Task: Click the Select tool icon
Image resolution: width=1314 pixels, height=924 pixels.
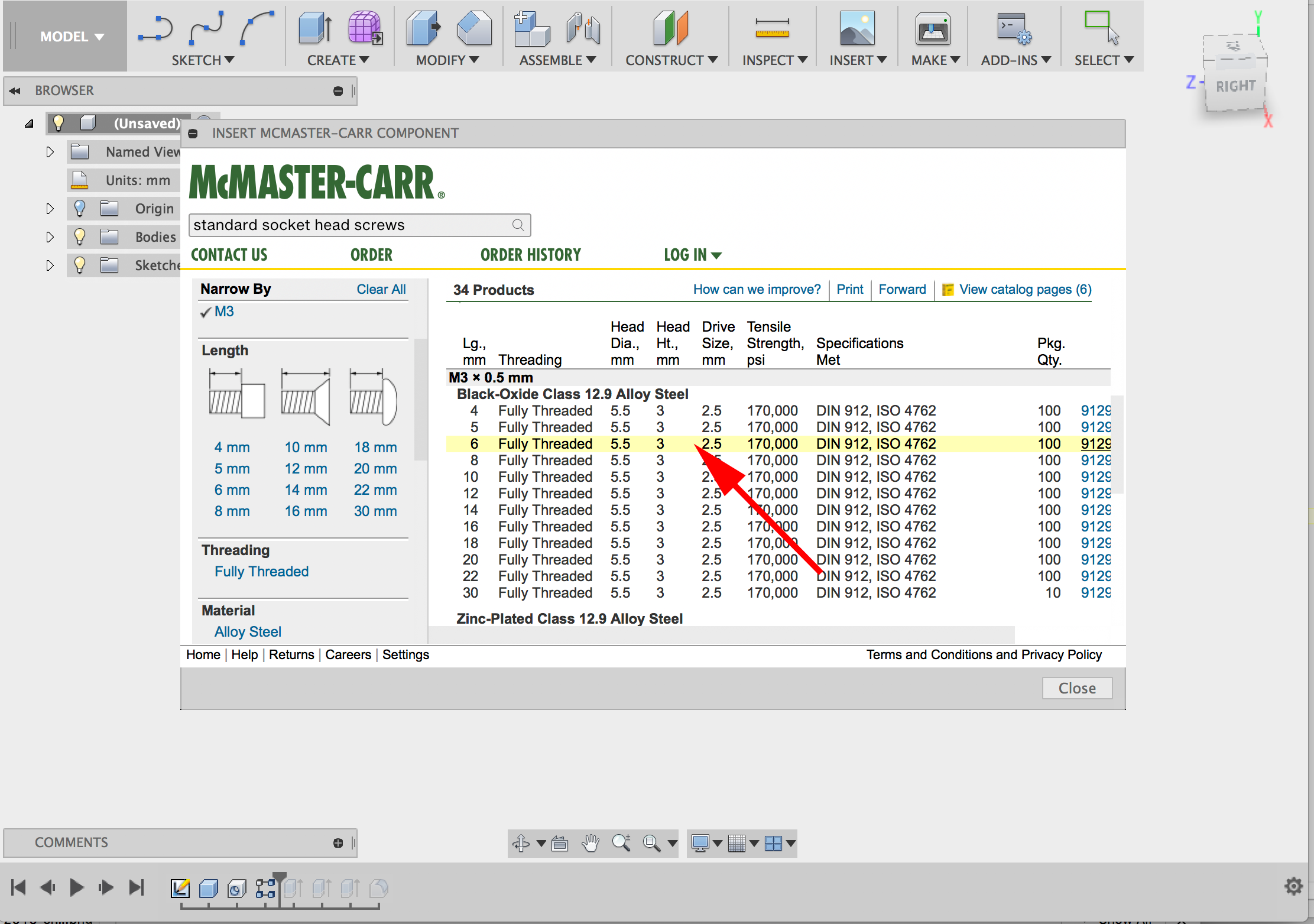Action: click(x=1102, y=28)
